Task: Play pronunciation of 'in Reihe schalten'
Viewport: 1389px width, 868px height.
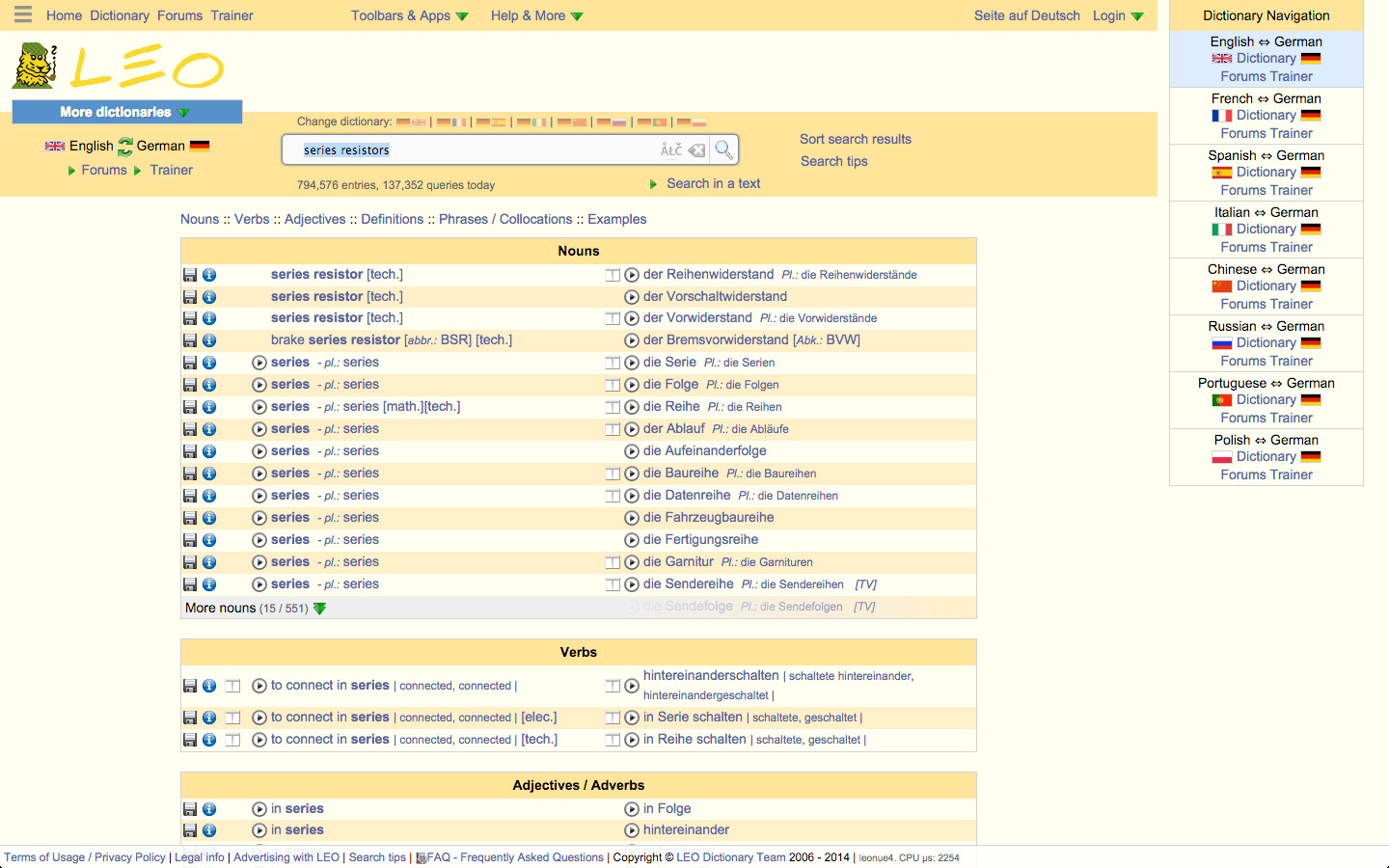Action: pos(632,740)
